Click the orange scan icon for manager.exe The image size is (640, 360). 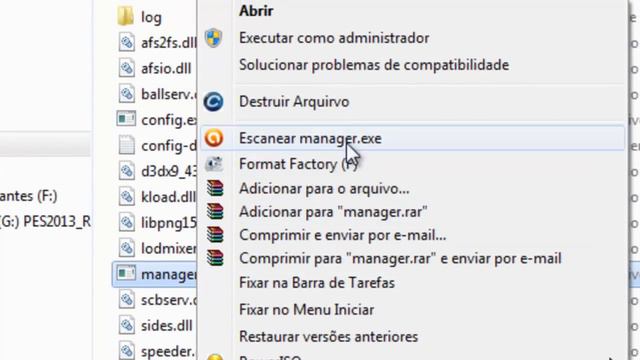(213, 138)
